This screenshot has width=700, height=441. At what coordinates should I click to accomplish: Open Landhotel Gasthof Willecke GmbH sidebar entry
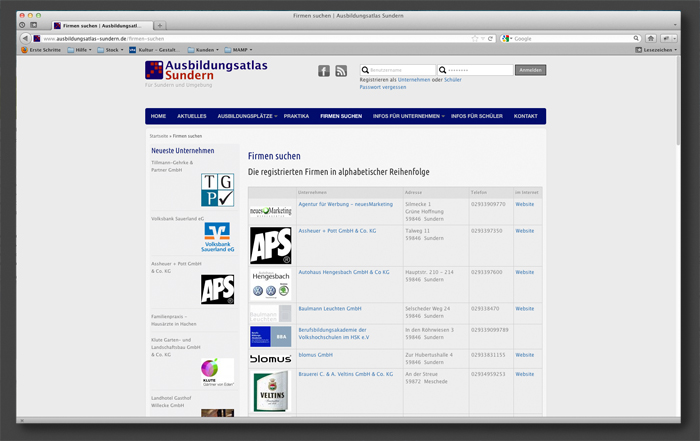click(x=171, y=402)
